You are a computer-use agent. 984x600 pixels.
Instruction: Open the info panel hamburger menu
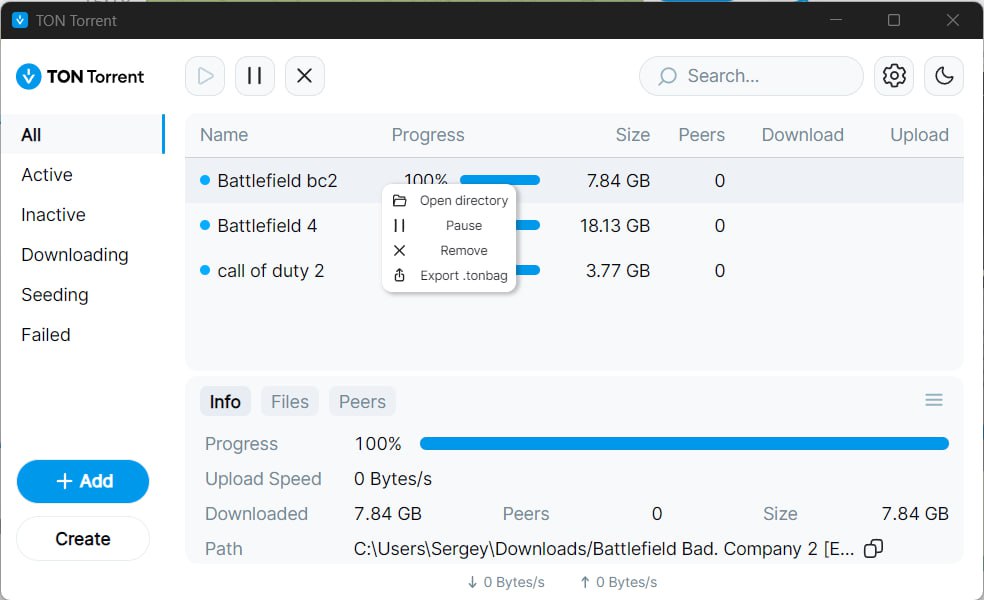934,400
